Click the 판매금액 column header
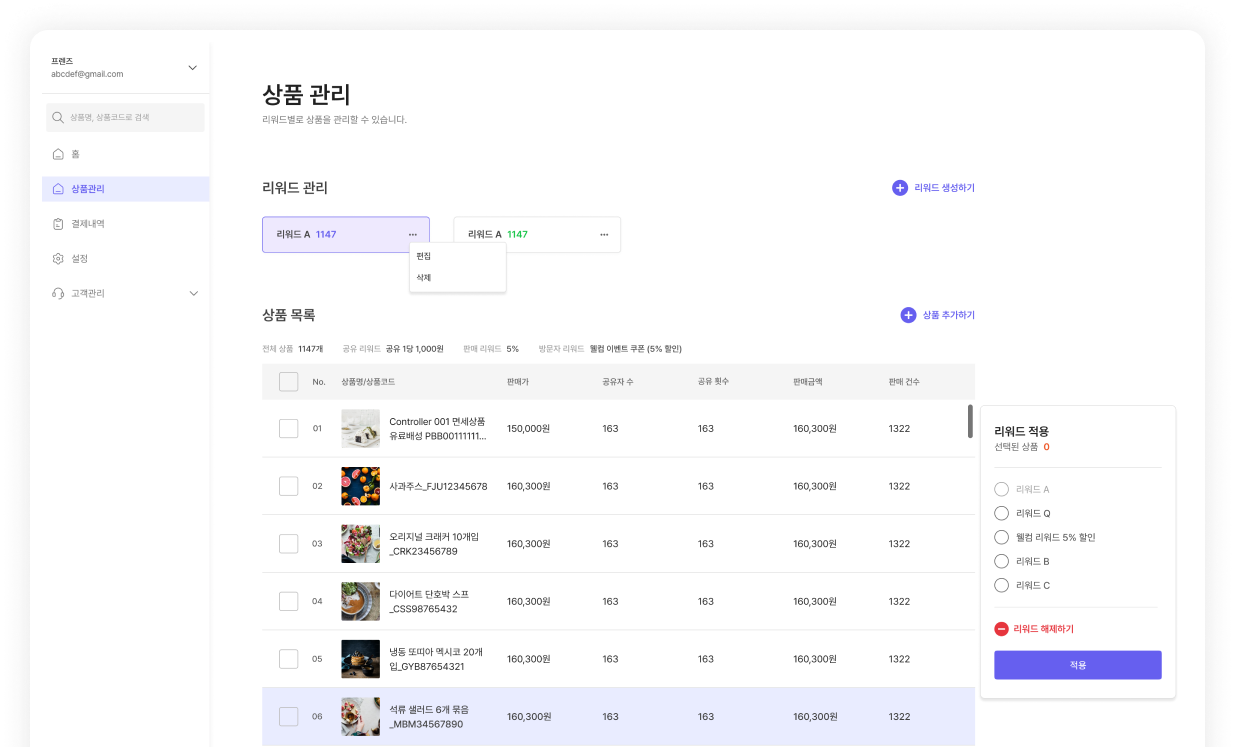 click(808, 382)
